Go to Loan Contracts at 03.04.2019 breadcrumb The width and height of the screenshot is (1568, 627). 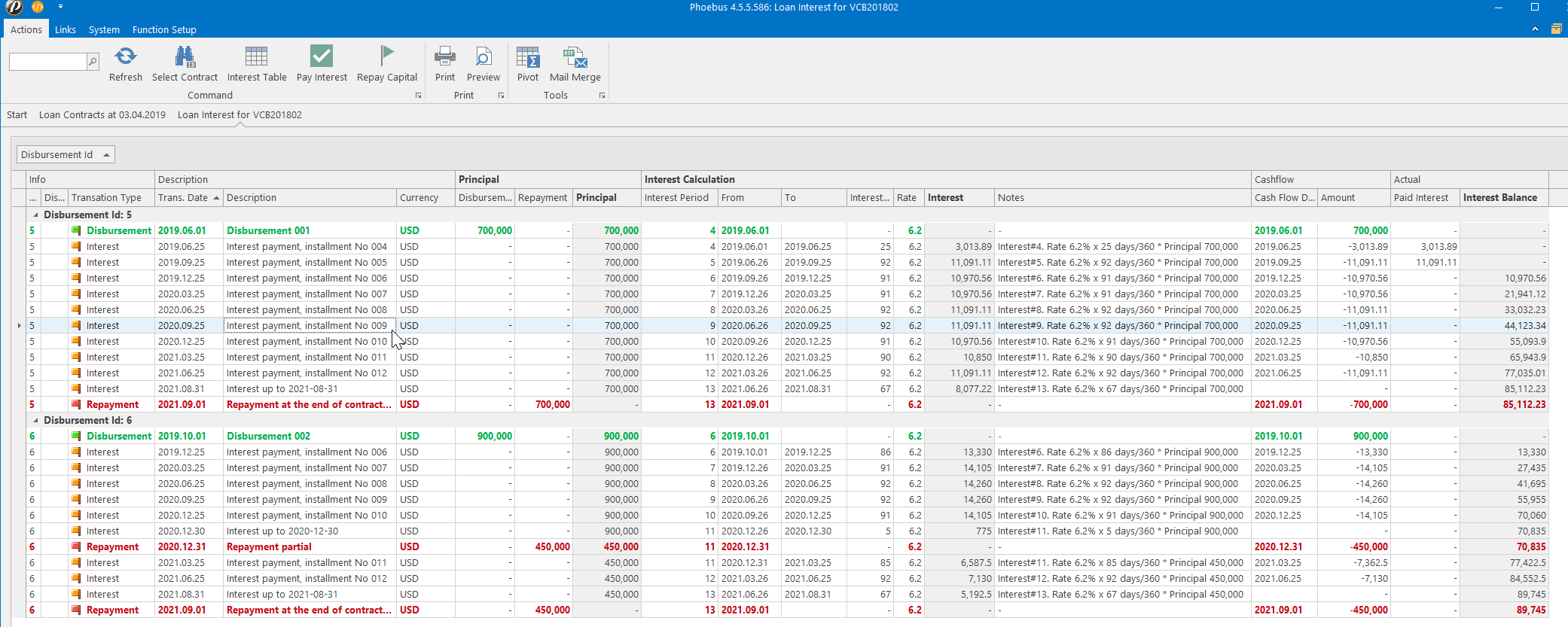[102, 115]
